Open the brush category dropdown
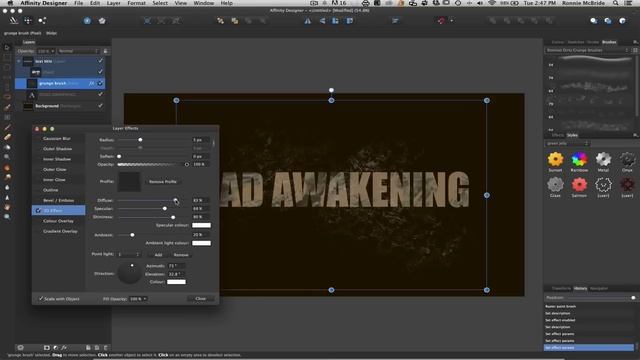This screenshot has height=360, width=640. pos(587,50)
